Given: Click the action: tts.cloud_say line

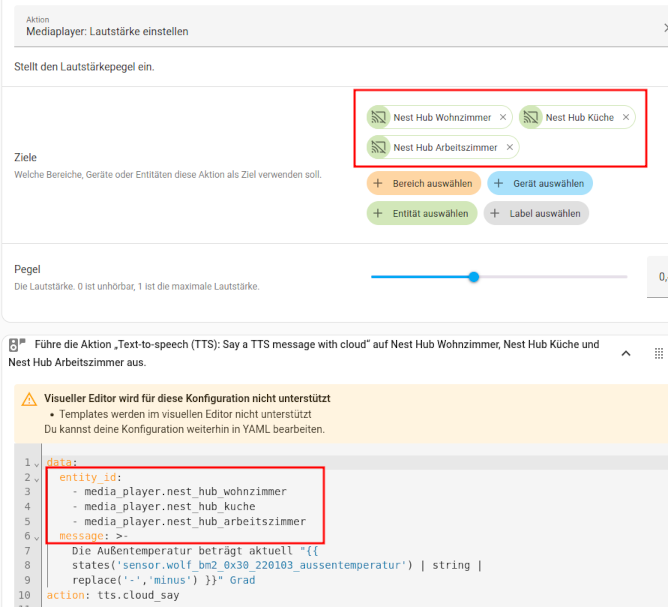Looking at the screenshot, I should [x=113, y=595].
